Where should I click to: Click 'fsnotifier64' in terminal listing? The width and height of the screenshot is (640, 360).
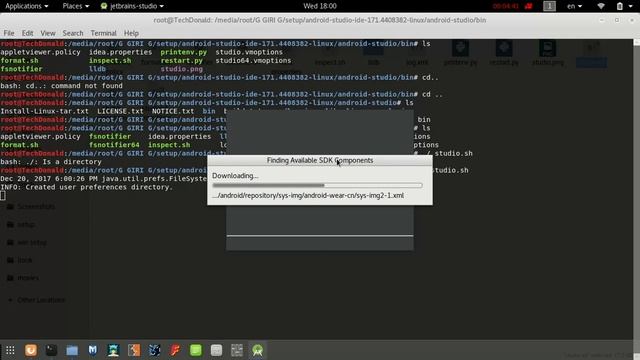coord(114,145)
